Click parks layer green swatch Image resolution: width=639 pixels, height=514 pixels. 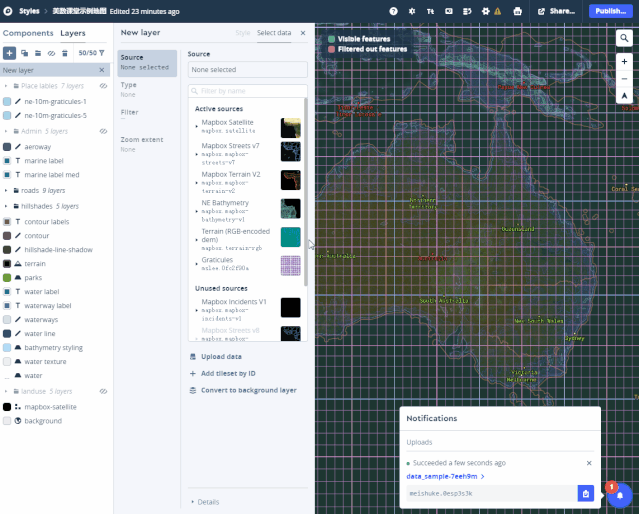7,278
